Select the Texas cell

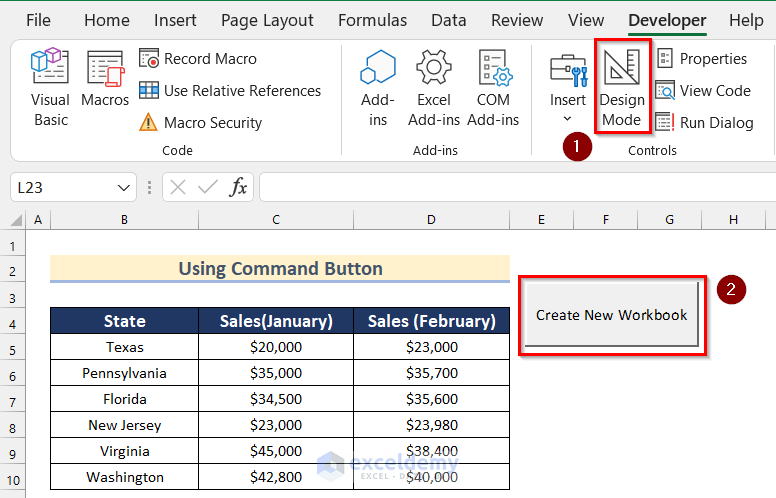point(125,347)
